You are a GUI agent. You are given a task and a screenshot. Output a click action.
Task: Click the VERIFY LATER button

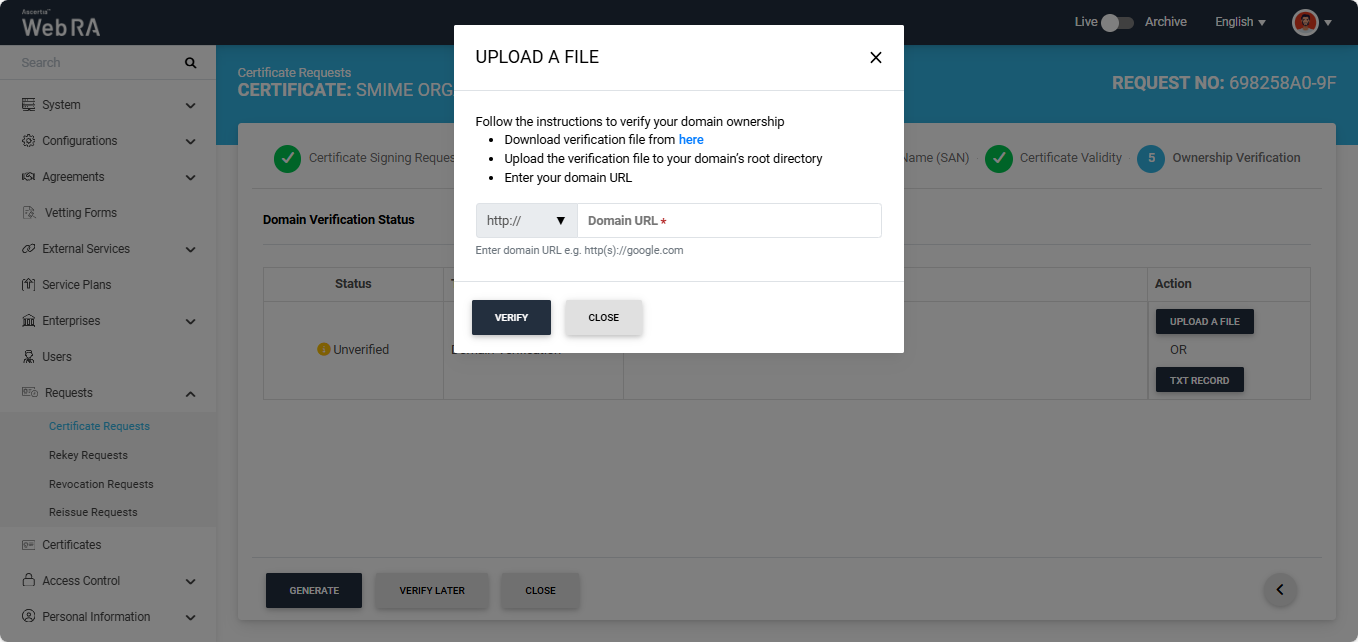432,591
